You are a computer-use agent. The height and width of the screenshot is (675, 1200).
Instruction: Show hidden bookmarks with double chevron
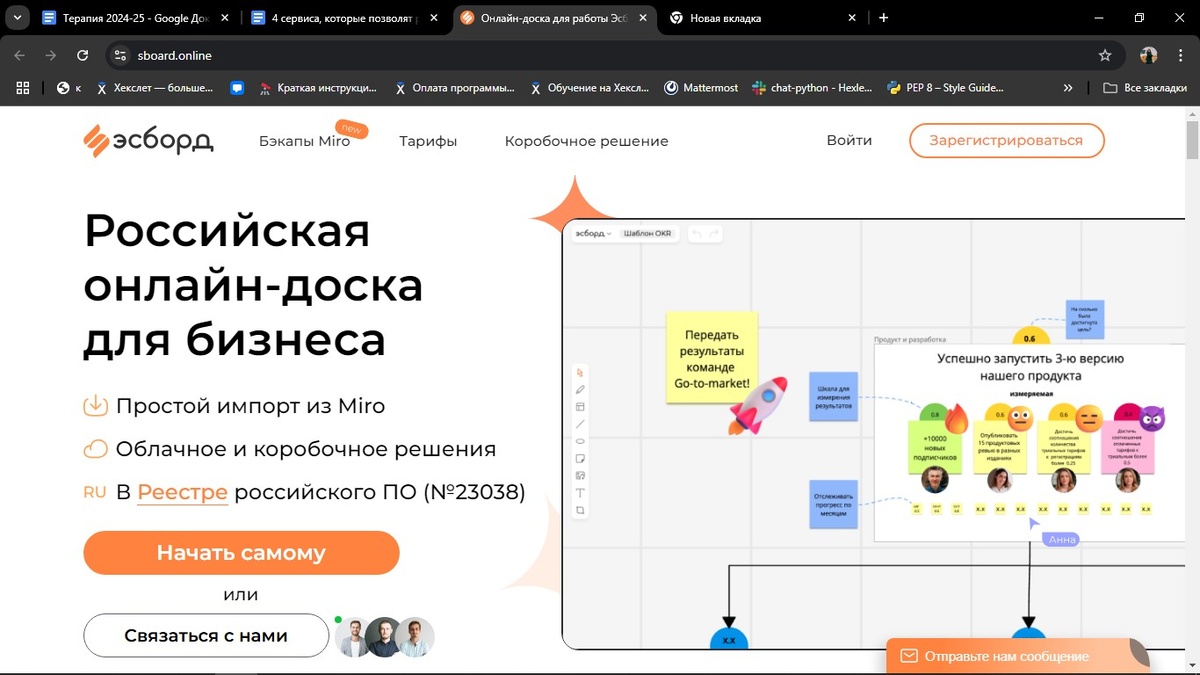click(x=1068, y=88)
